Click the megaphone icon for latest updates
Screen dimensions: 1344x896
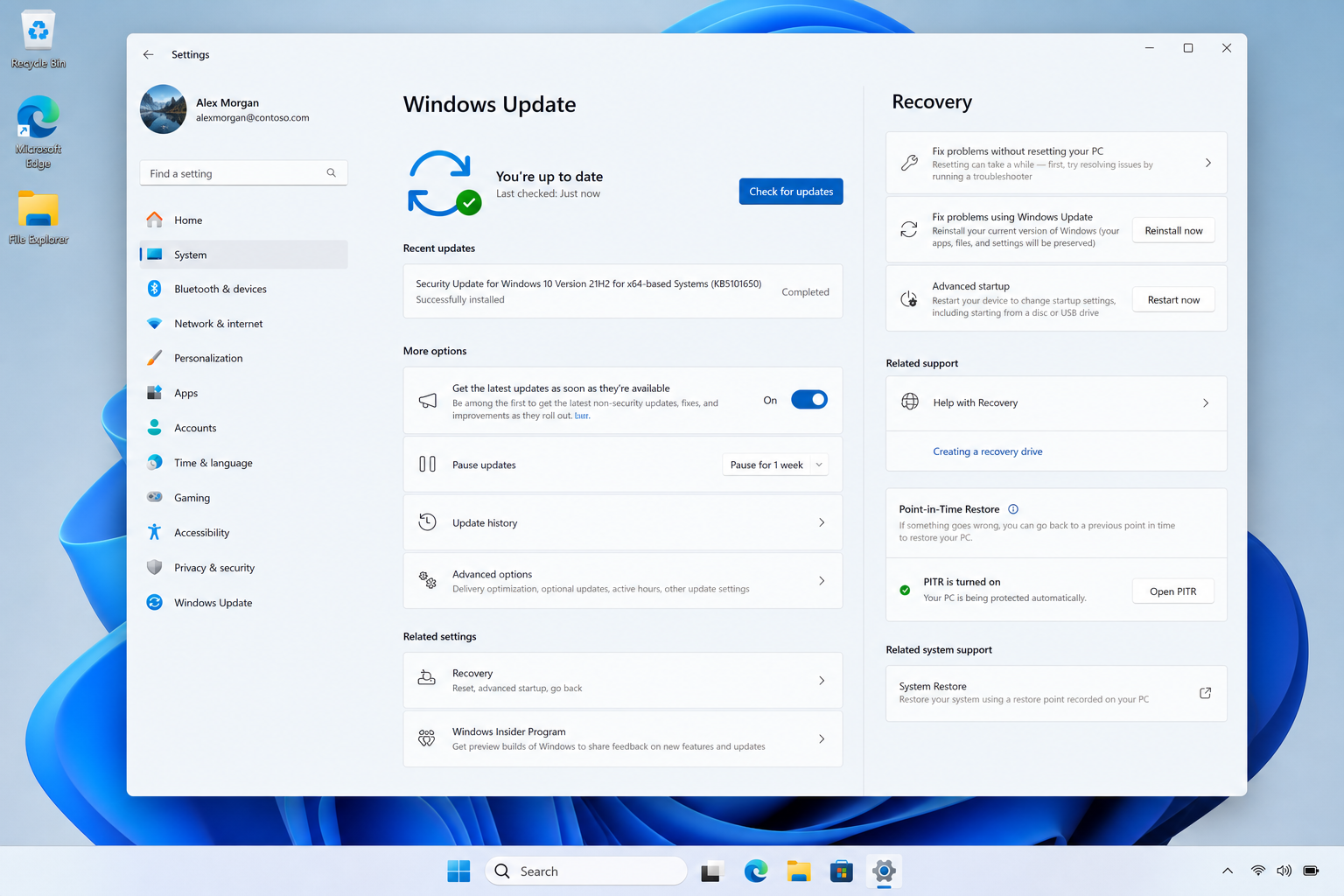coord(428,401)
